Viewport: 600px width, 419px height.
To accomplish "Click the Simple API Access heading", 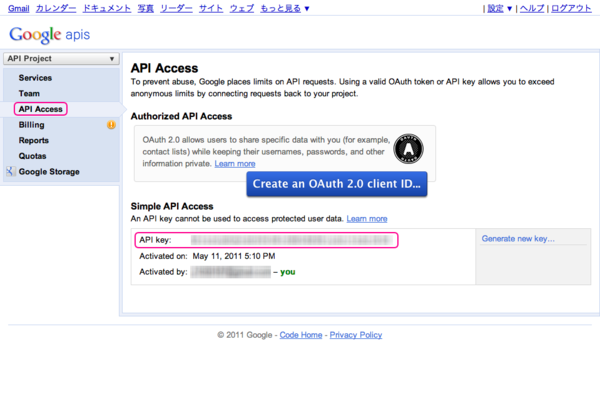I will pyautogui.click(x=172, y=206).
